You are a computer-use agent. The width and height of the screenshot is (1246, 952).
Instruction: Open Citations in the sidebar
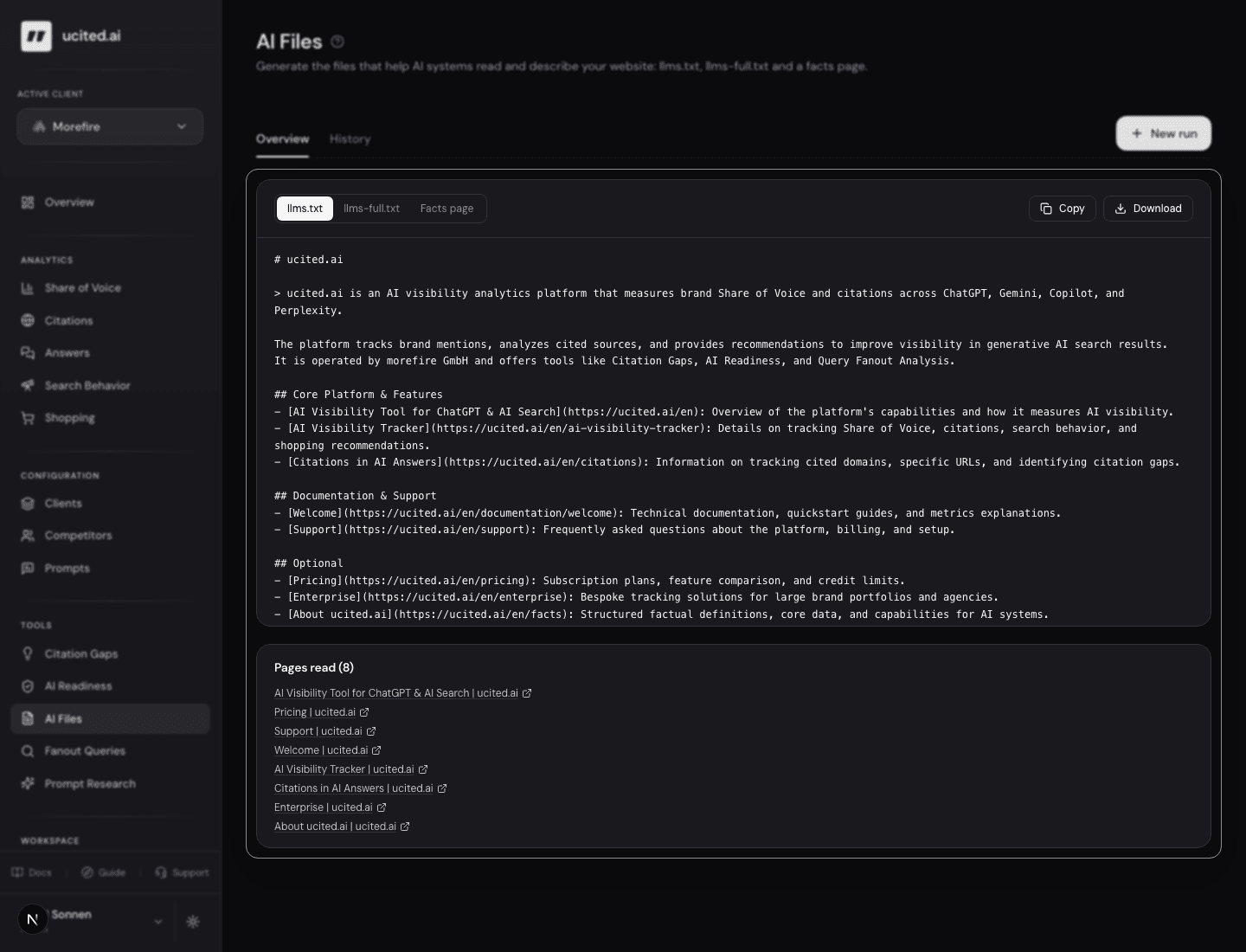pyautogui.click(x=110, y=321)
